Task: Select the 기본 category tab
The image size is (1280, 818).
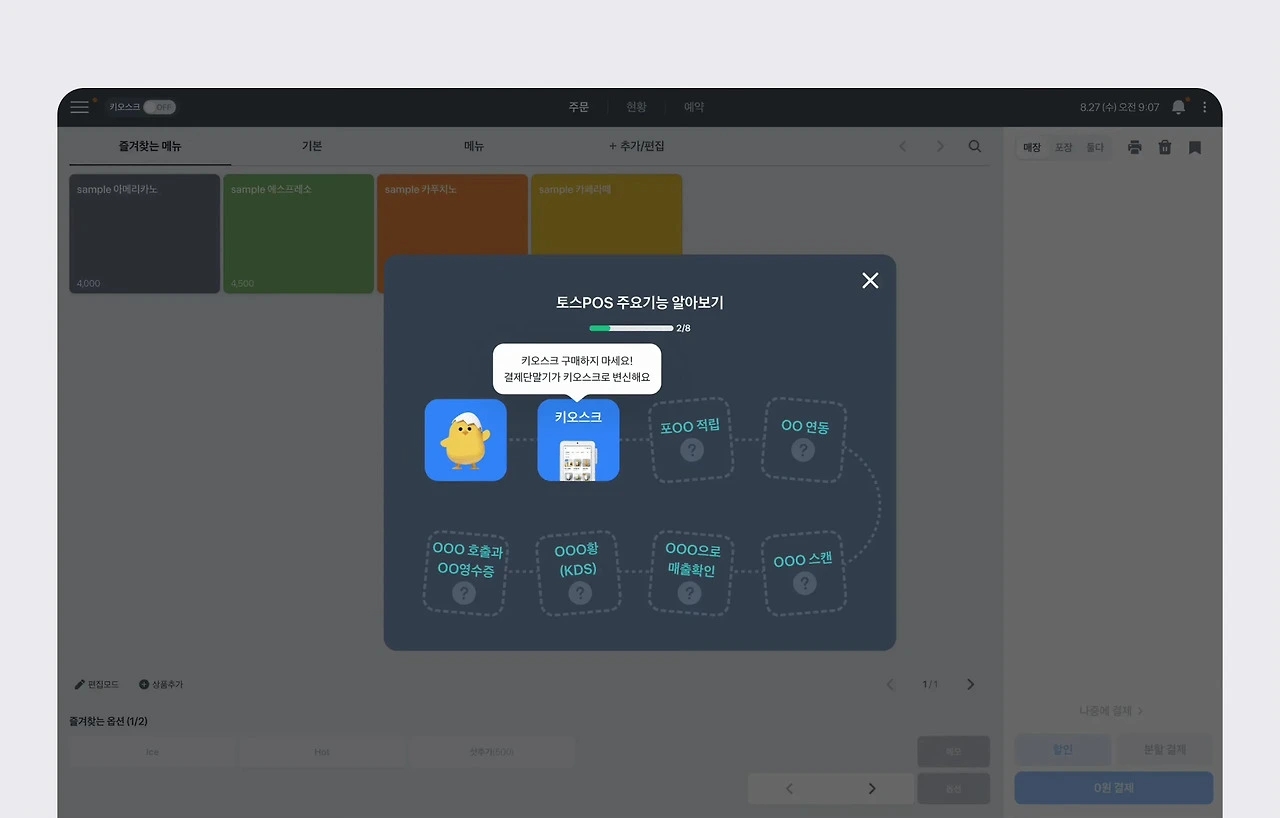Action: click(312, 146)
